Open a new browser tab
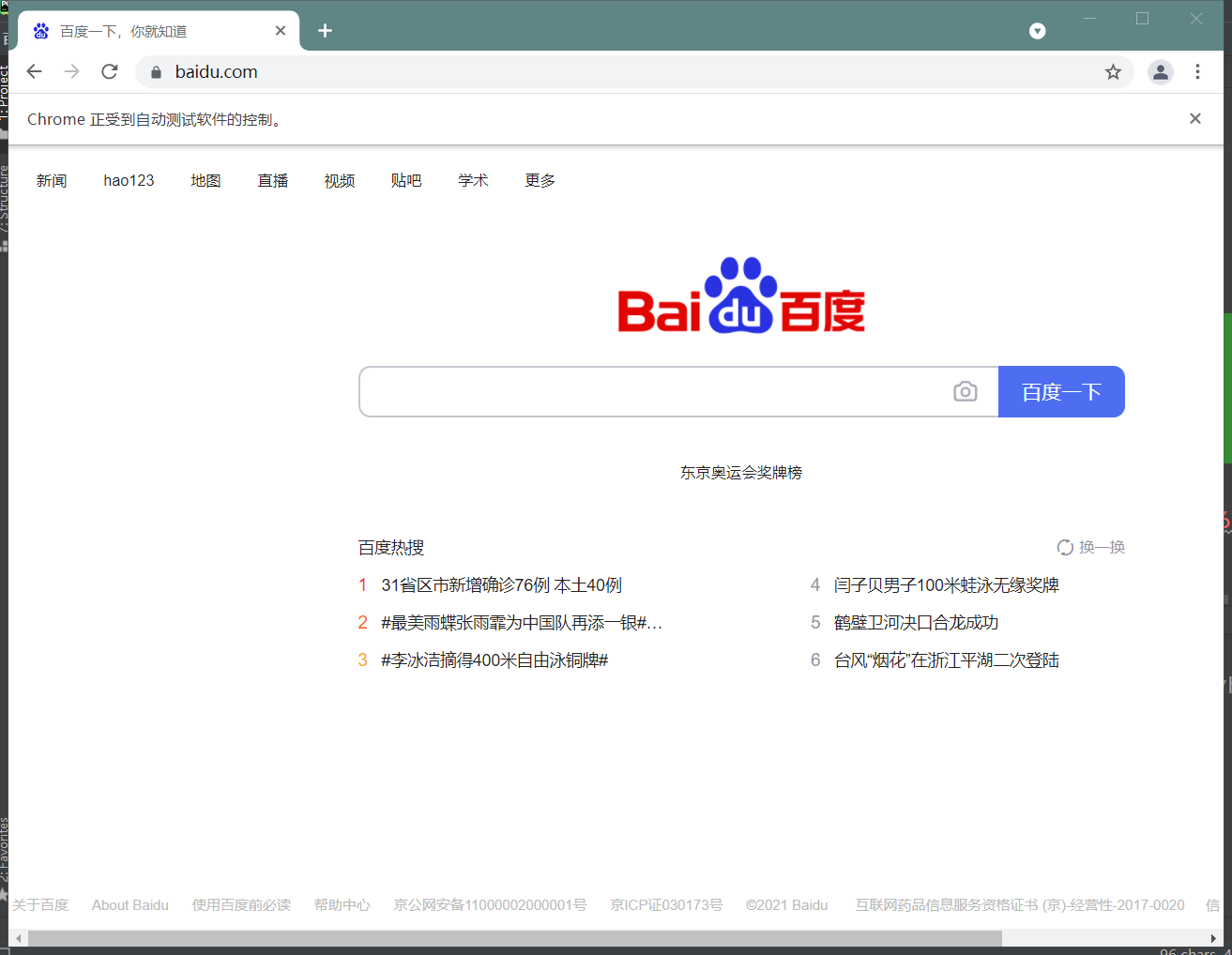 click(x=325, y=30)
